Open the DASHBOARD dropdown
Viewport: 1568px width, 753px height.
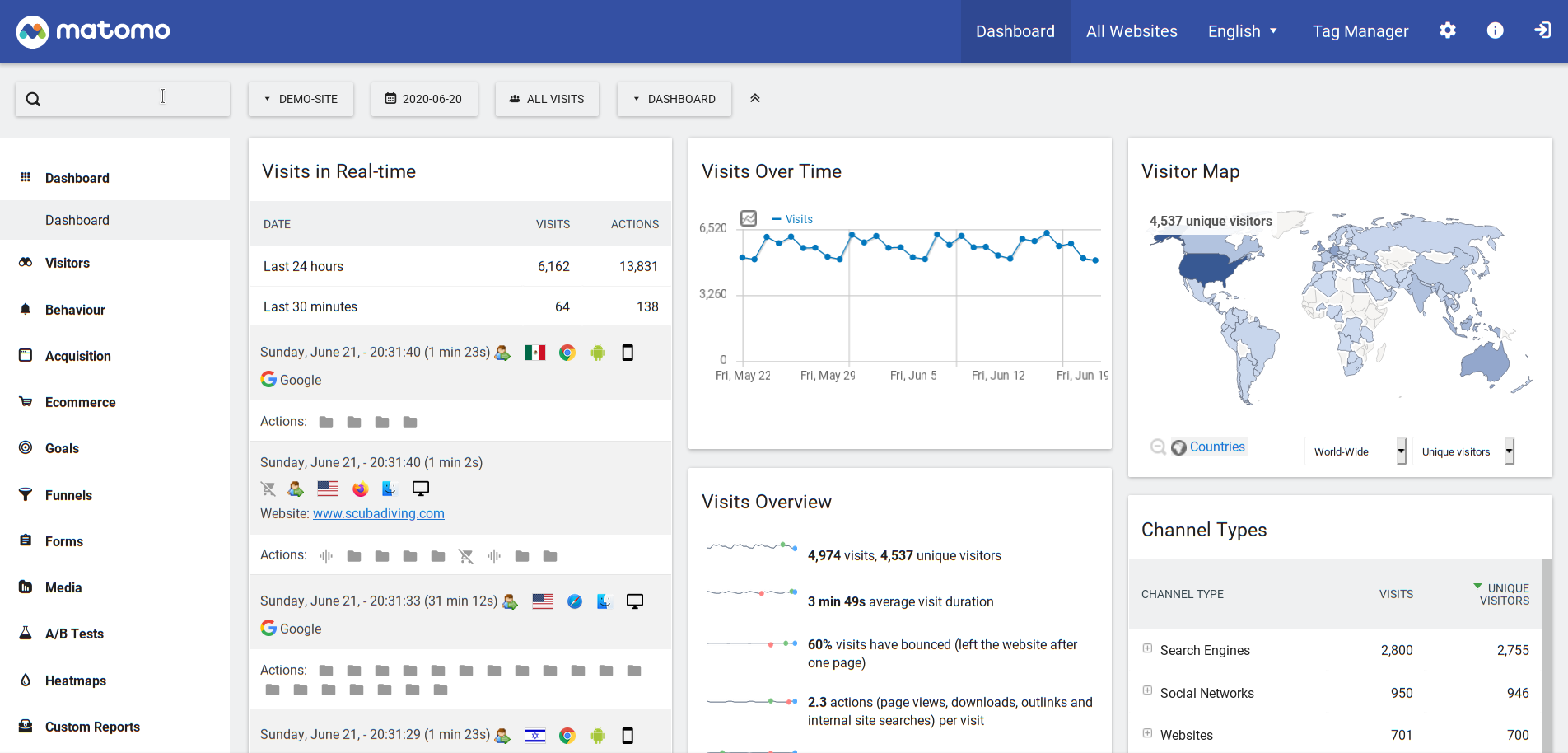pyautogui.click(x=674, y=99)
